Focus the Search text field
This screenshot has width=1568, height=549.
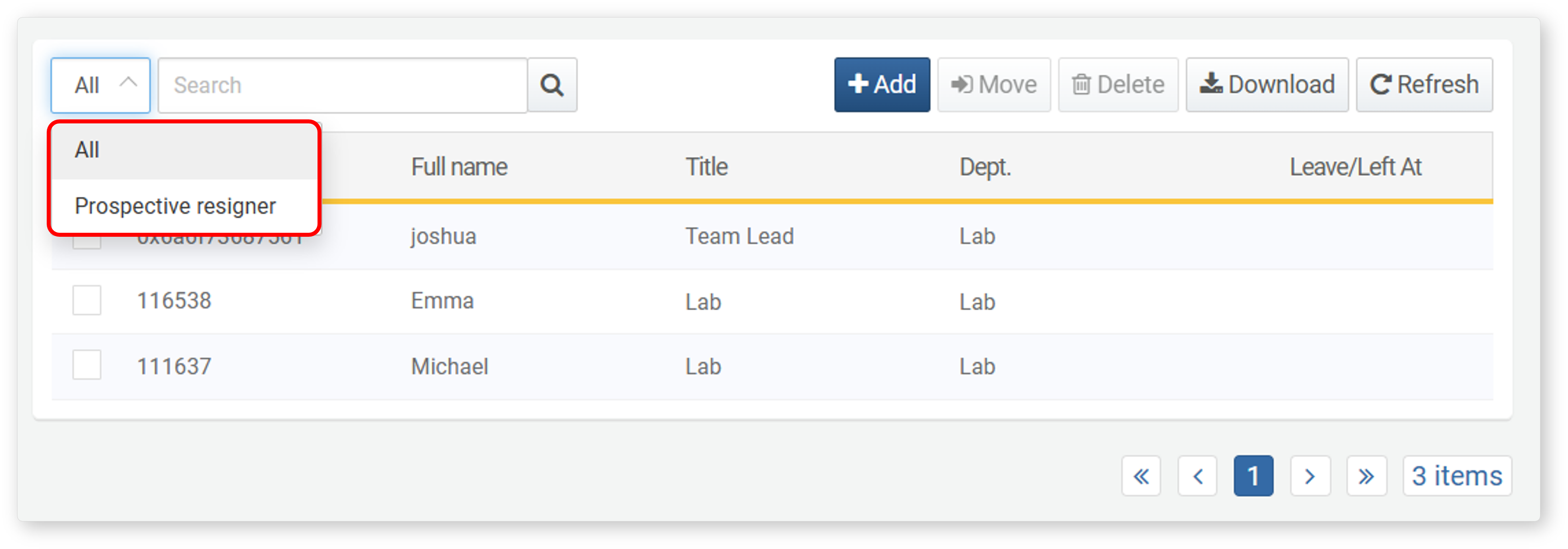[x=343, y=85]
